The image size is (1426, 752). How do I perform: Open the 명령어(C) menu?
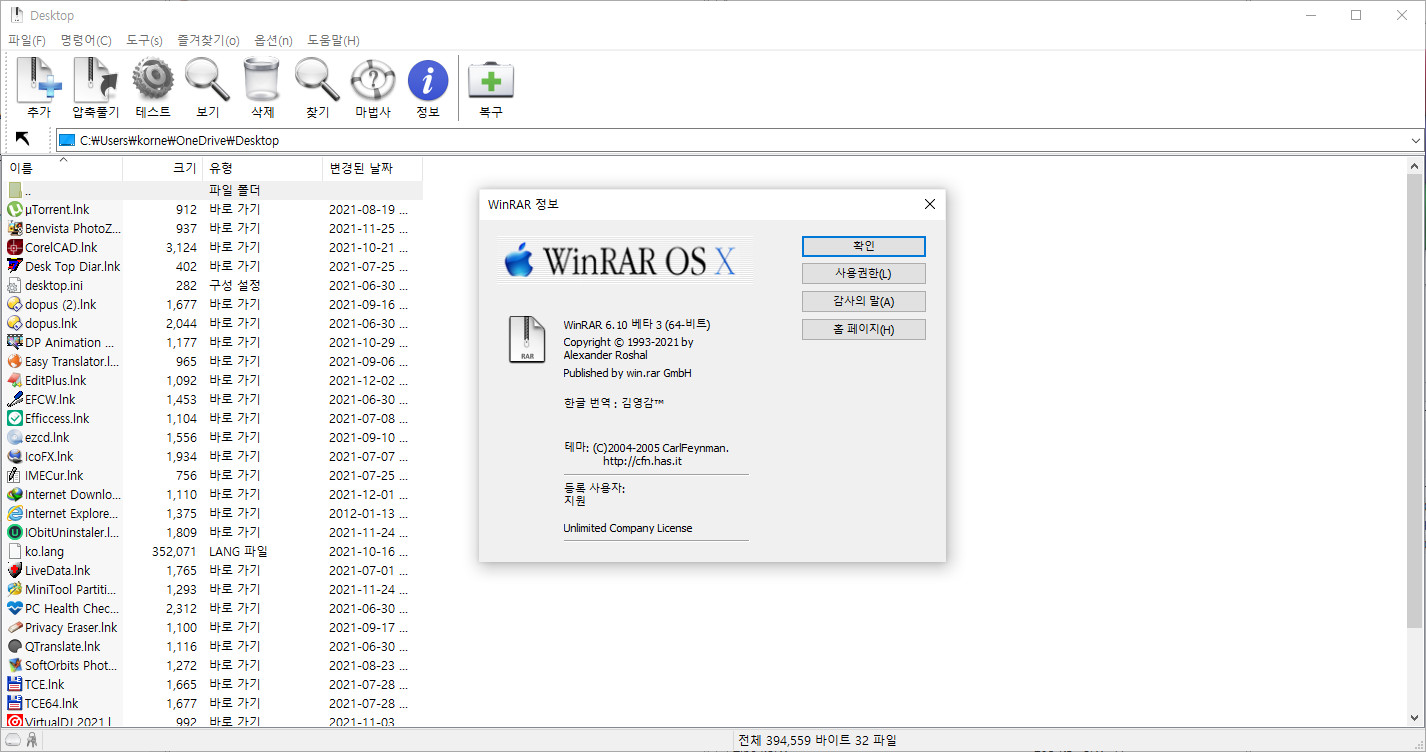click(x=86, y=40)
